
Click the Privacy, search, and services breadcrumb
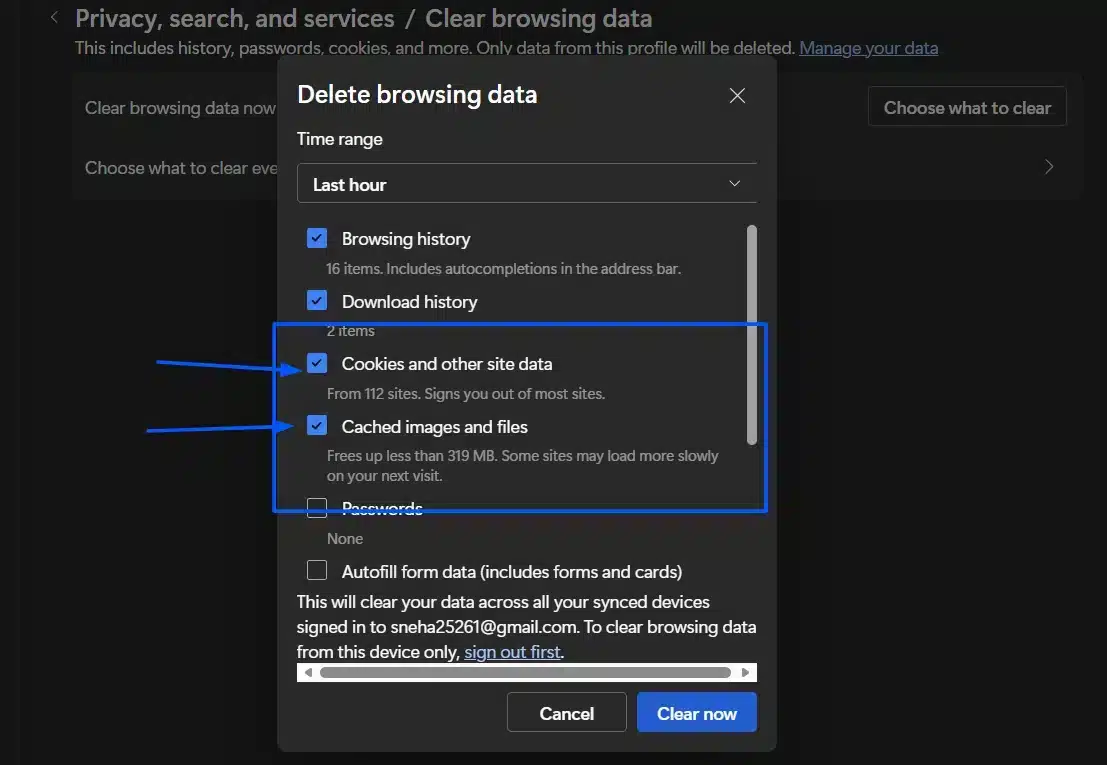(235, 18)
